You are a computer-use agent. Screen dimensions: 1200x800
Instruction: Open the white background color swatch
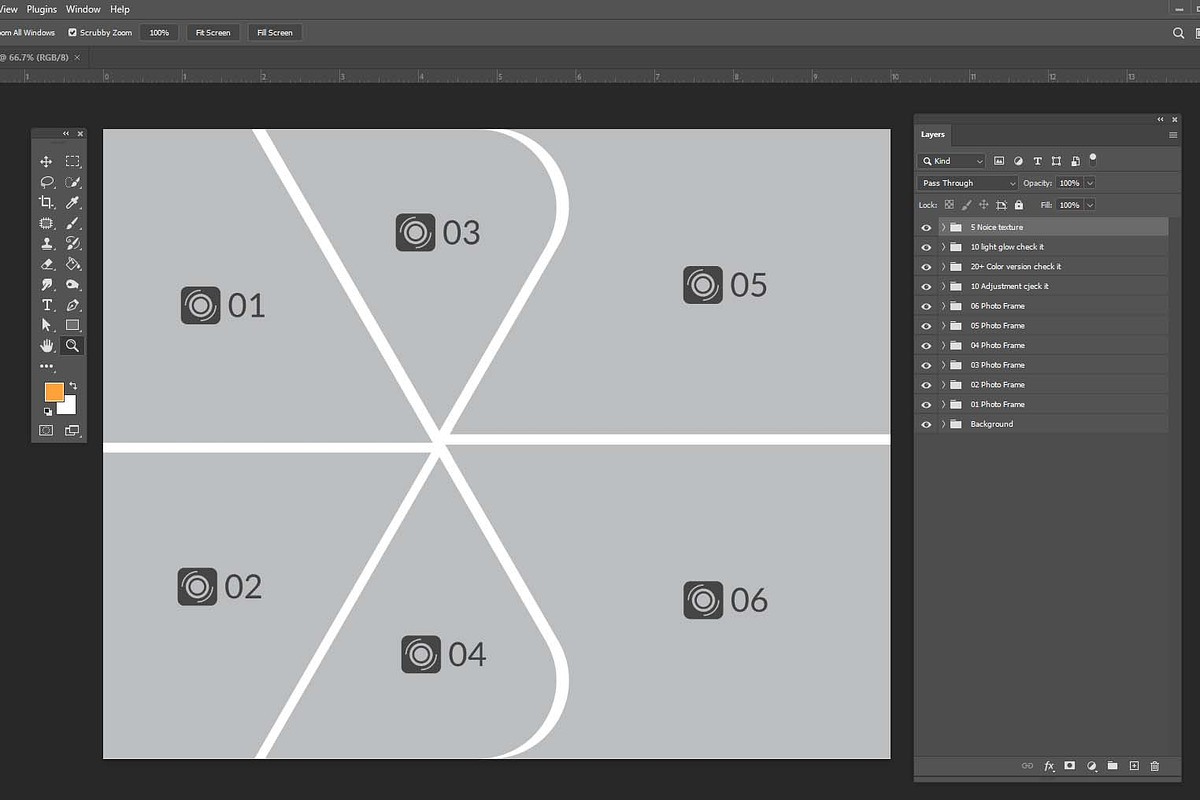pos(67,405)
